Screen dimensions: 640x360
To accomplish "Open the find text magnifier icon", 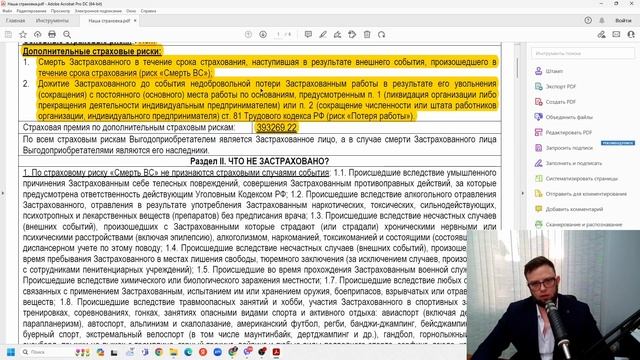I will tap(67, 35).
